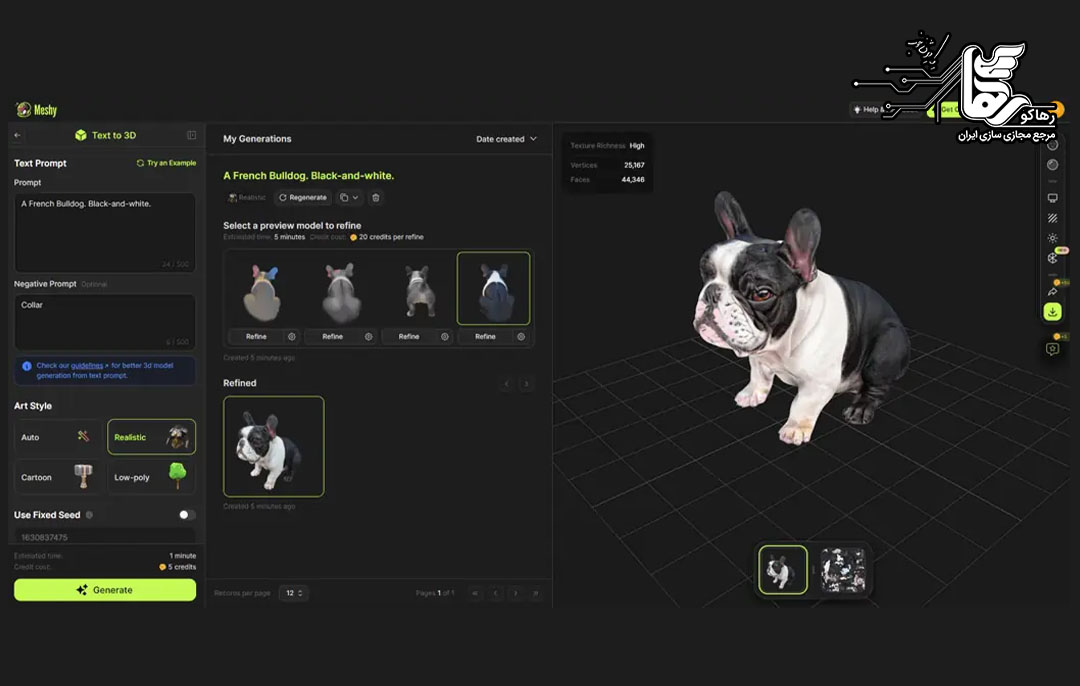
Task: Click the diagonal stripes icon in viewer toolbar
Action: click(1052, 217)
